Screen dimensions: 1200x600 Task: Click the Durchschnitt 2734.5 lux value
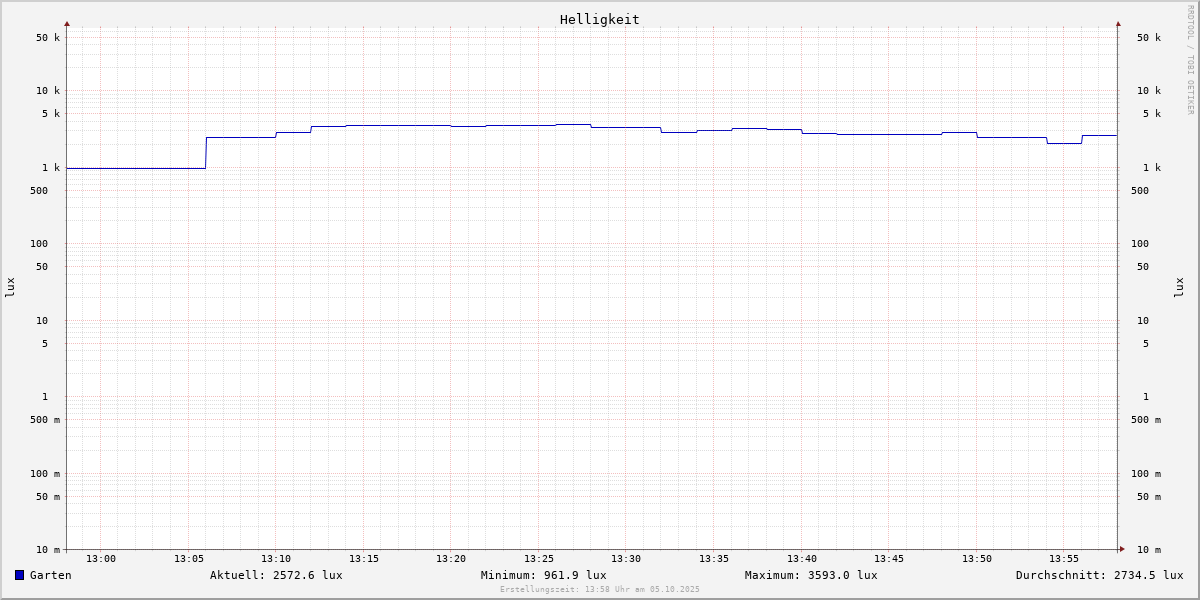(1099, 575)
